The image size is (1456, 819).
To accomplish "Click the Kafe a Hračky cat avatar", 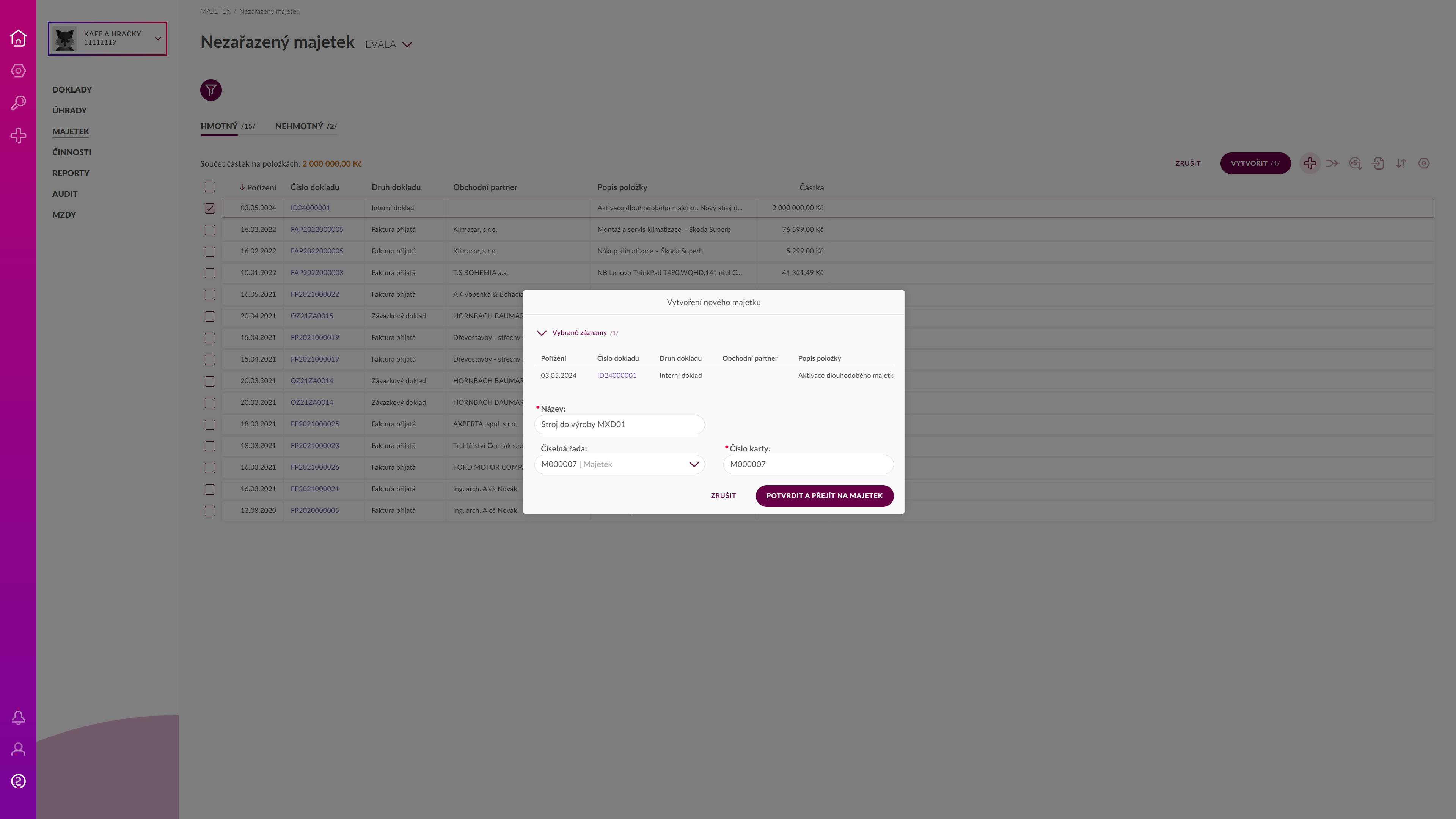I will [x=64, y=39].
